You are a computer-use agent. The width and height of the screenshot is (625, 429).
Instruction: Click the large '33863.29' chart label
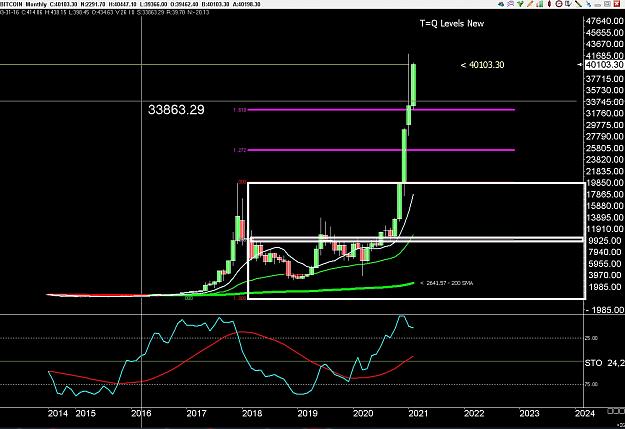(x=176, y=110)
